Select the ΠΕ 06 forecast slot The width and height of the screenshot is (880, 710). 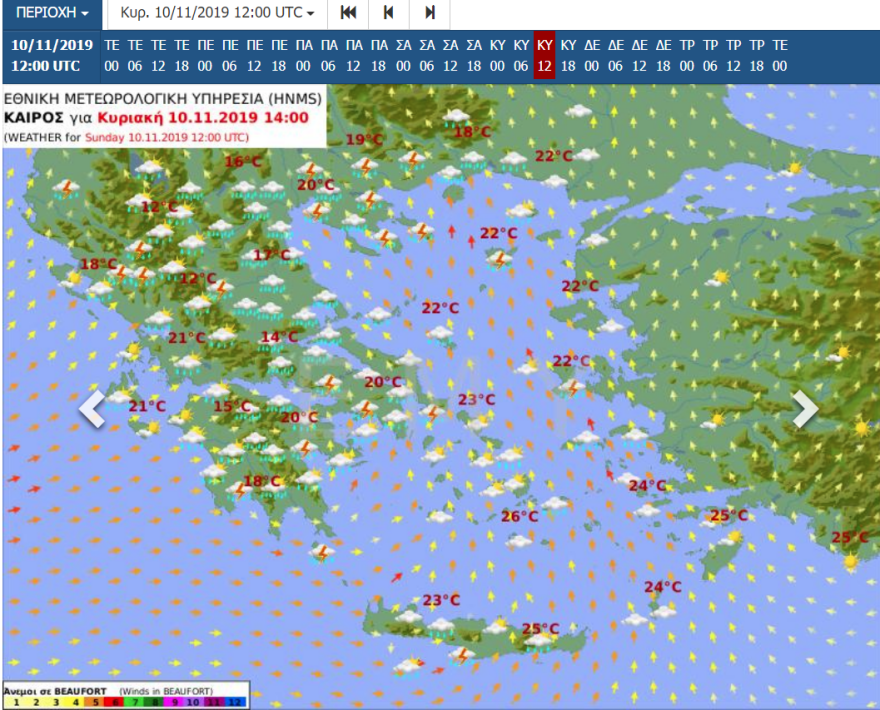(229, 56)
